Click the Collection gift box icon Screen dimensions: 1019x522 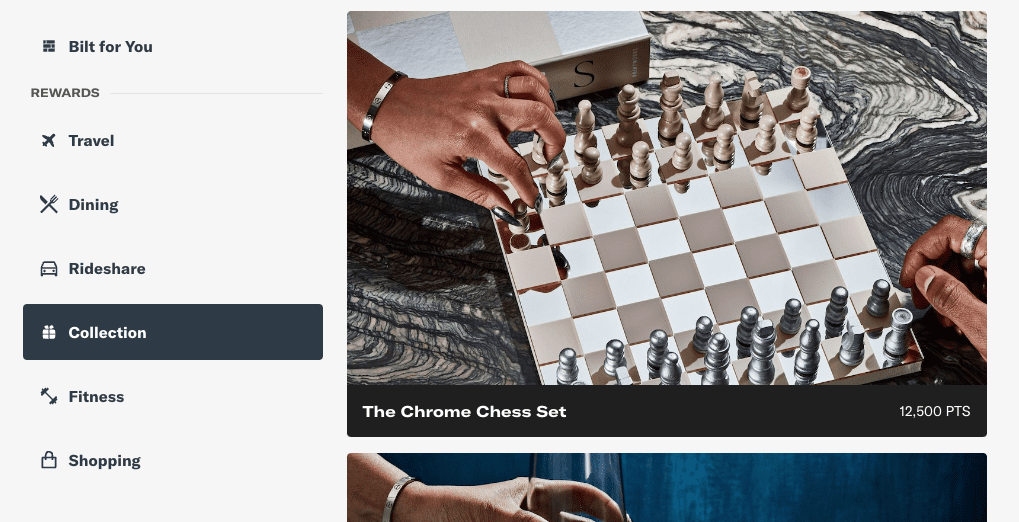49,332
